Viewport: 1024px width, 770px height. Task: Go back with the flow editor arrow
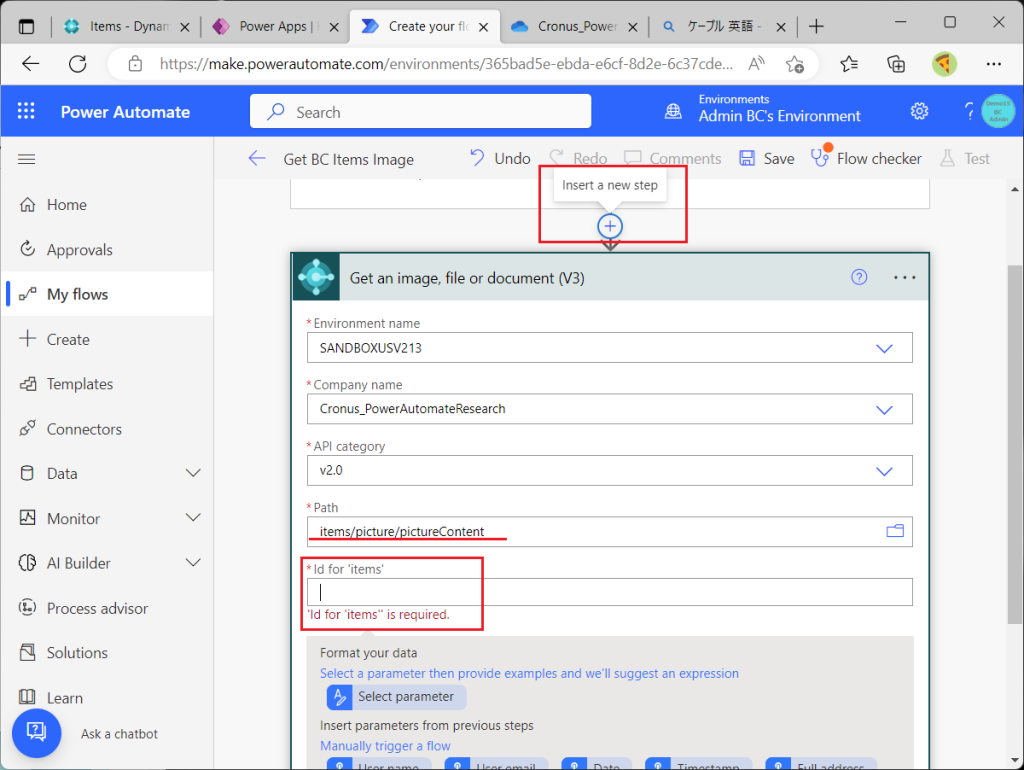click(257, 159)
